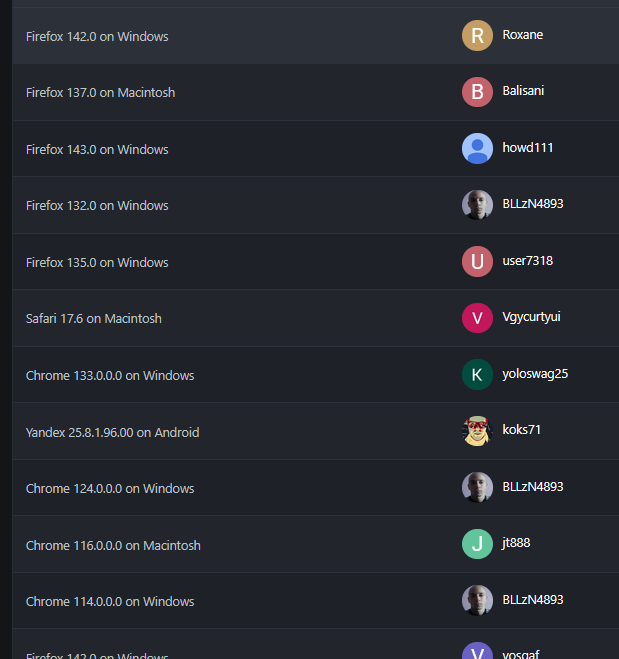Click jt888's green "J" avatar

[x=477, y=544]
